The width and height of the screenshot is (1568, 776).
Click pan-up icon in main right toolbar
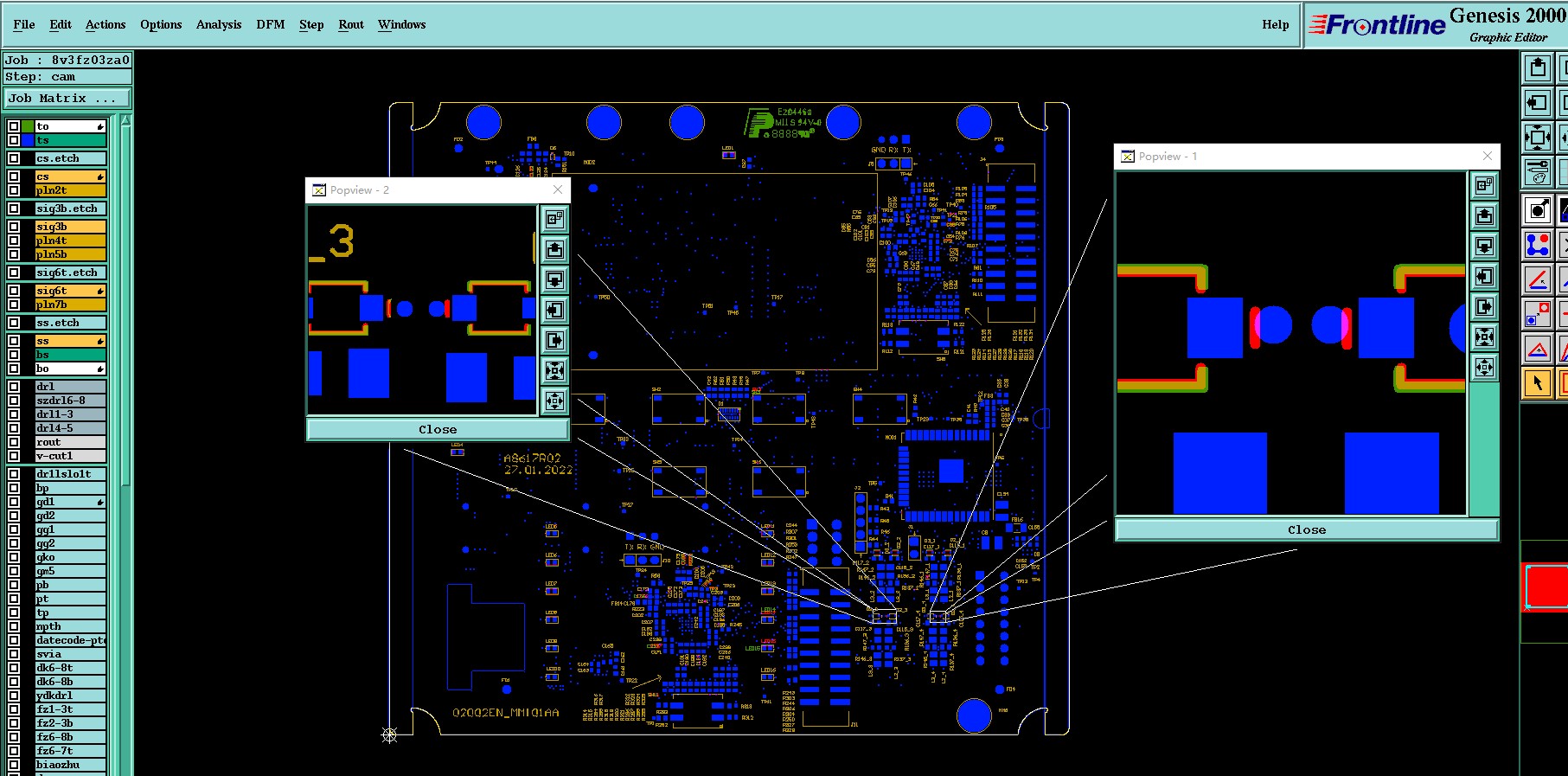point(1537,67)
